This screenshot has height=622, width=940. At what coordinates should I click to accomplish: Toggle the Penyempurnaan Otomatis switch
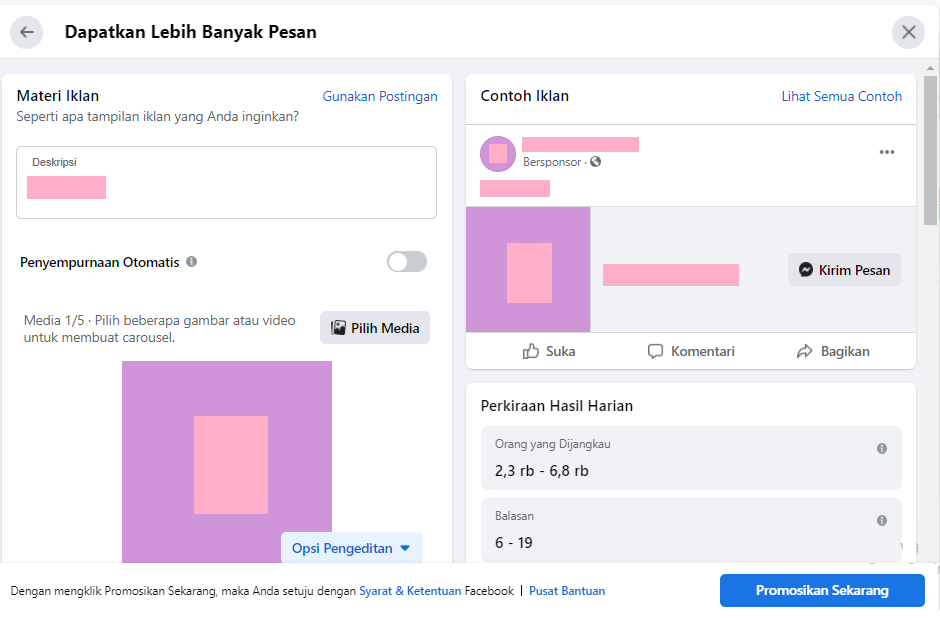click(407, 262)
